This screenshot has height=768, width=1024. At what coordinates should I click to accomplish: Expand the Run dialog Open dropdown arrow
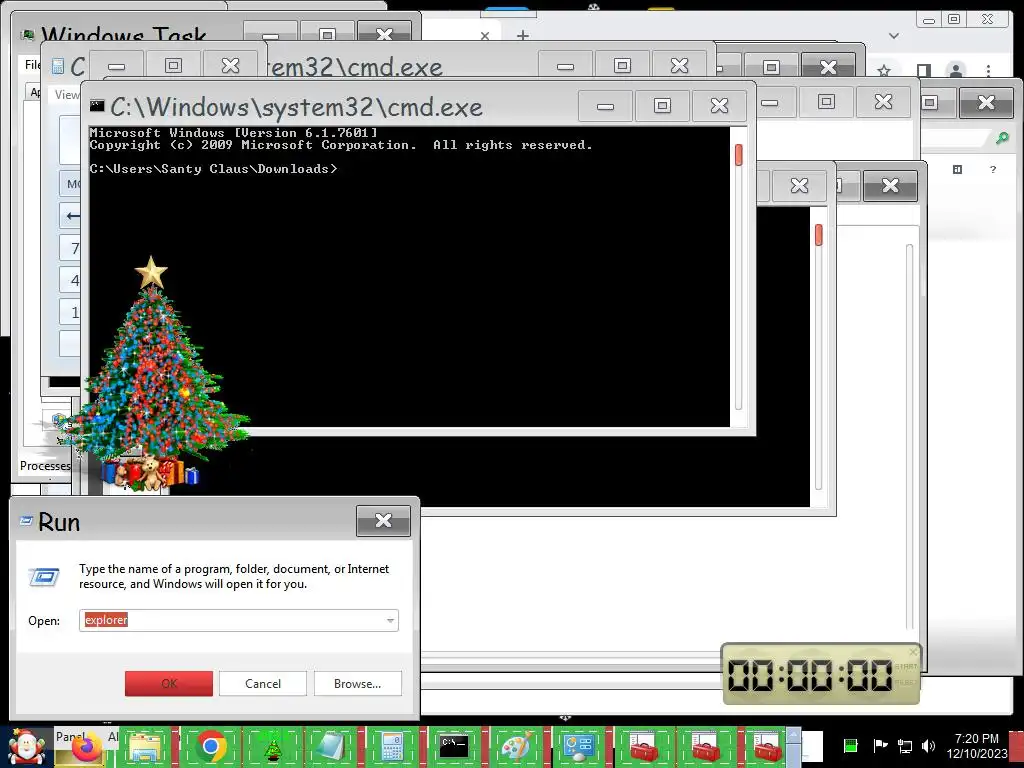pyautogui.click(x=390, y=620)
